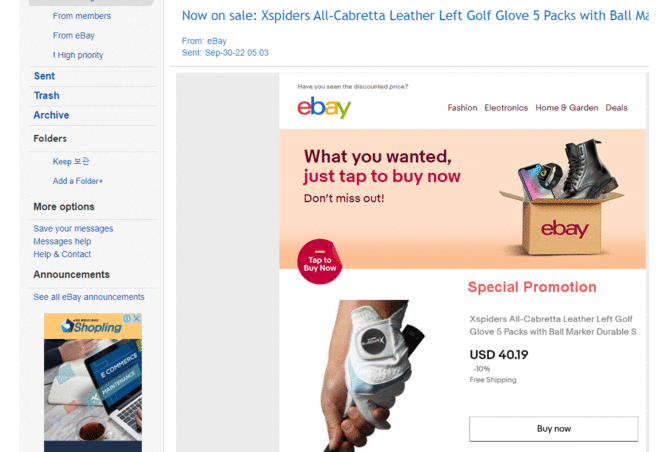Click the eBay box banner image
This screenshot has height=452, width=669.
[561, 198]
